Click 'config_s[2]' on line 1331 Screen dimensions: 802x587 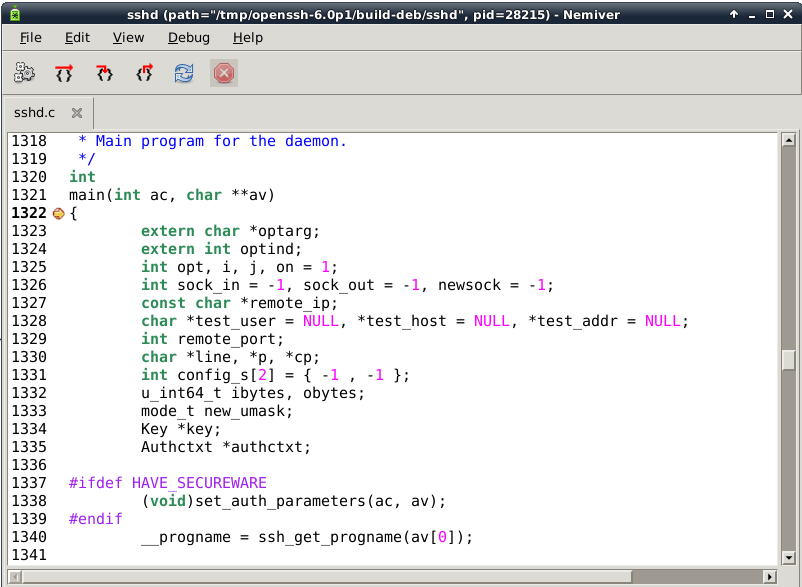[226, 375]
